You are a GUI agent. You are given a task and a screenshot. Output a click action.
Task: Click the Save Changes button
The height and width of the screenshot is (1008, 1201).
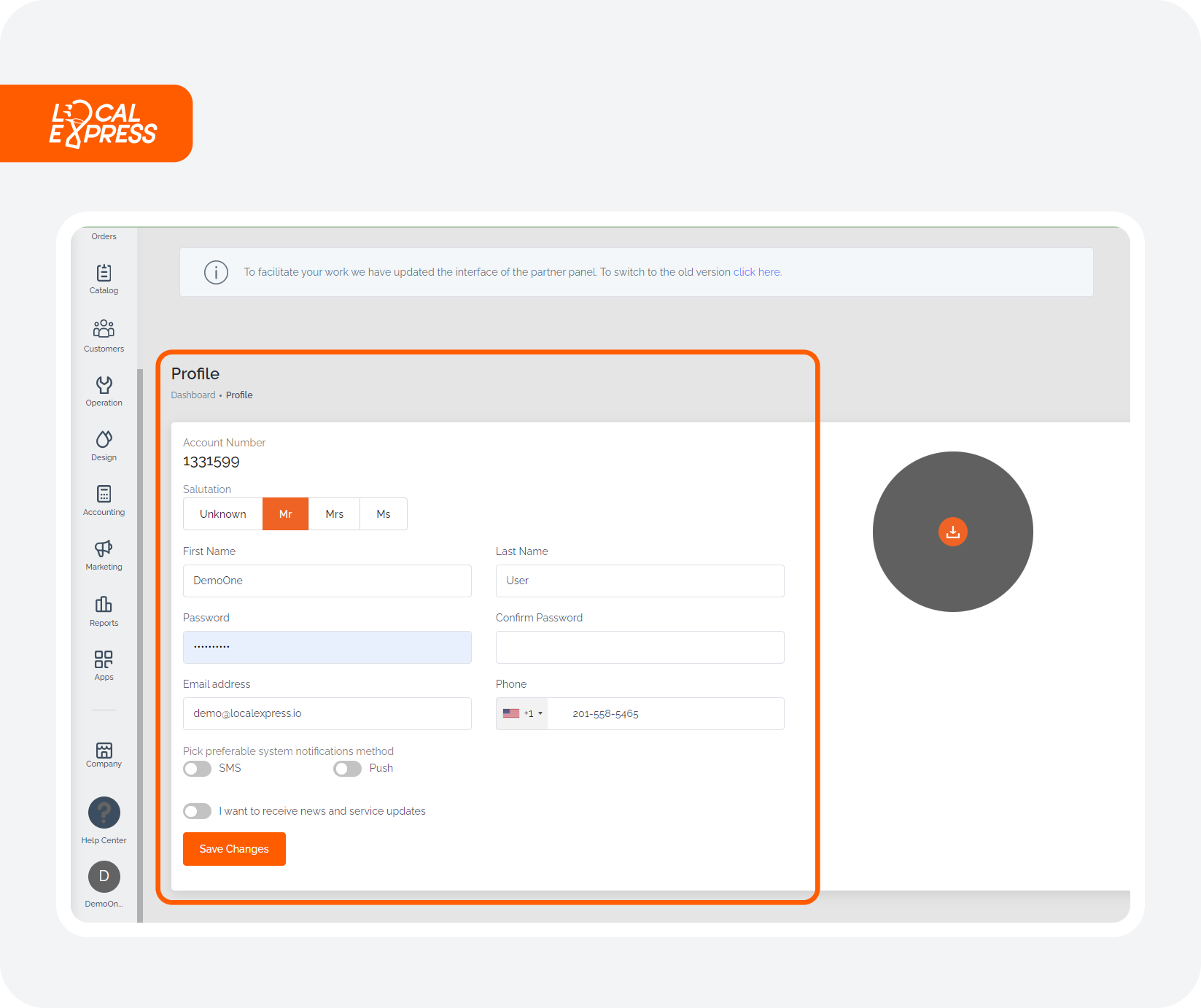[234, 848]
